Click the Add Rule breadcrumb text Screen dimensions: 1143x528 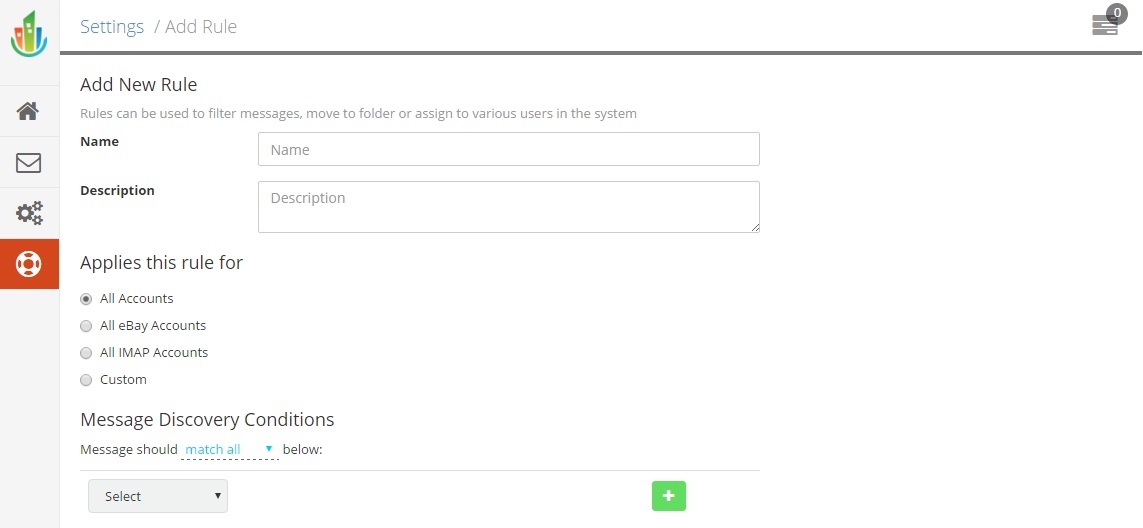[201, 27]
